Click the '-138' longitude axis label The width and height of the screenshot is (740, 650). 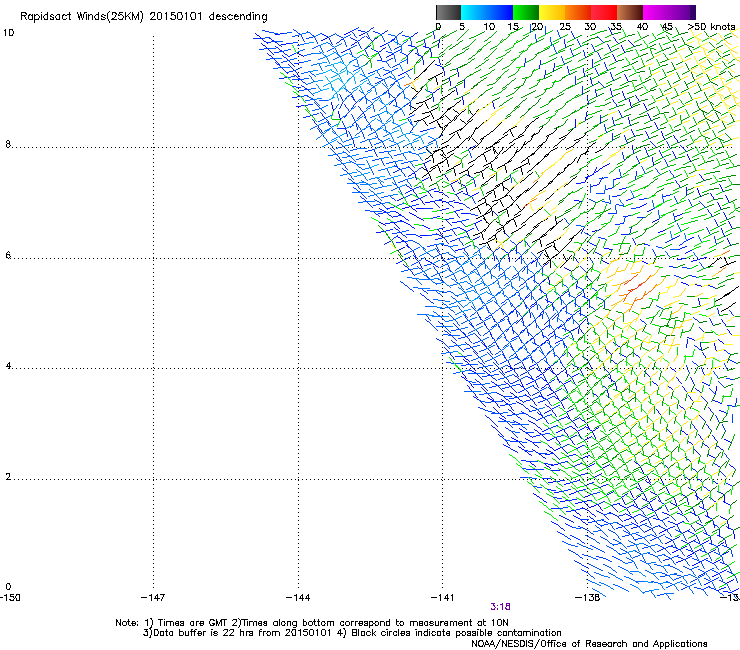point(587,598)
